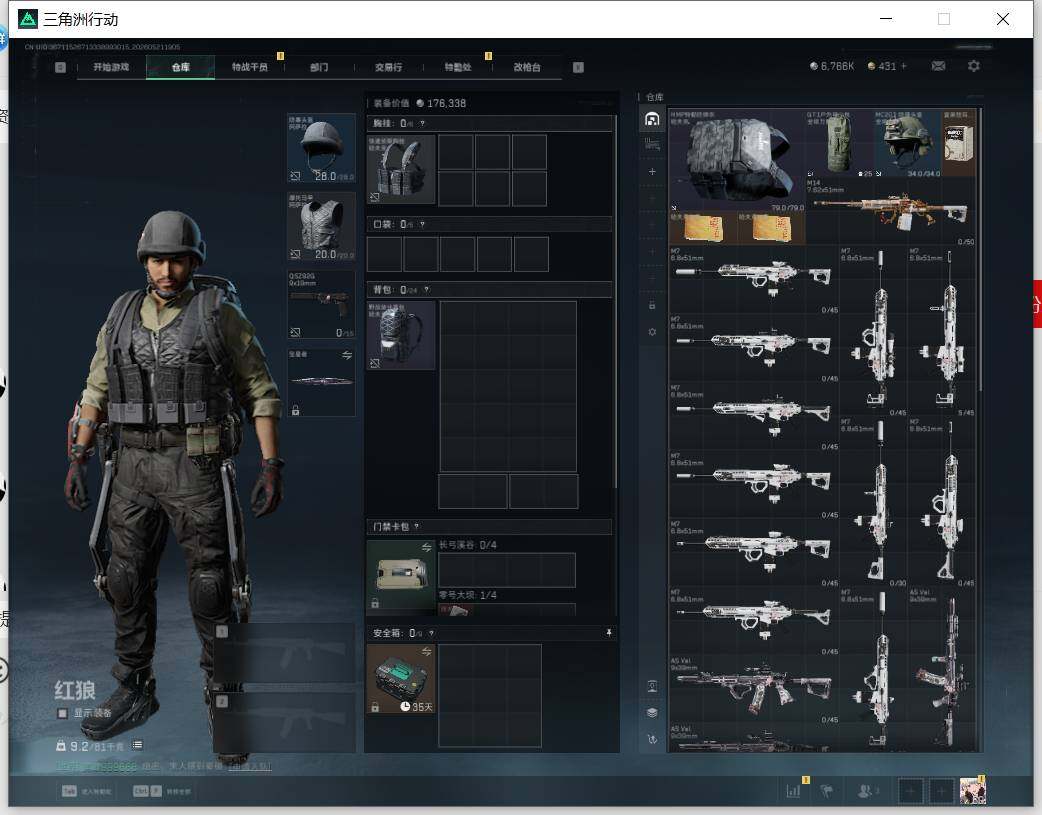The image size is (1042, 815).
Task: Open the friends icon in bottom bar
Action: 866,791
